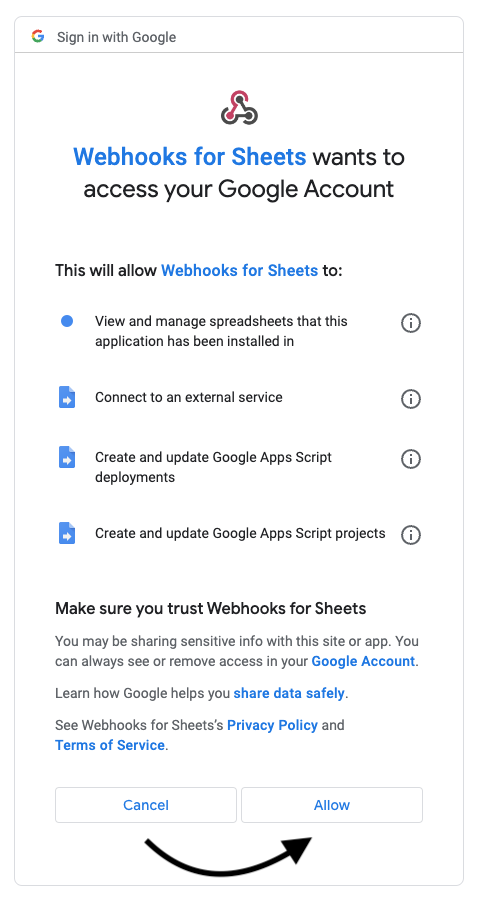Open the Google Account link
Viewport: 482px width, 899px height.
point(363,661)
